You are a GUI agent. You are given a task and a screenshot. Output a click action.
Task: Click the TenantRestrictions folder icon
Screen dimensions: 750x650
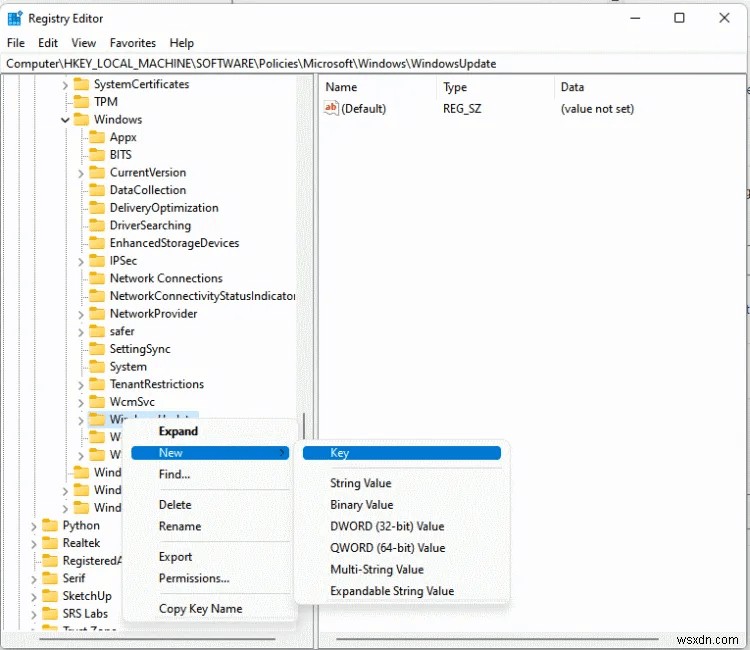coord(97,384)
